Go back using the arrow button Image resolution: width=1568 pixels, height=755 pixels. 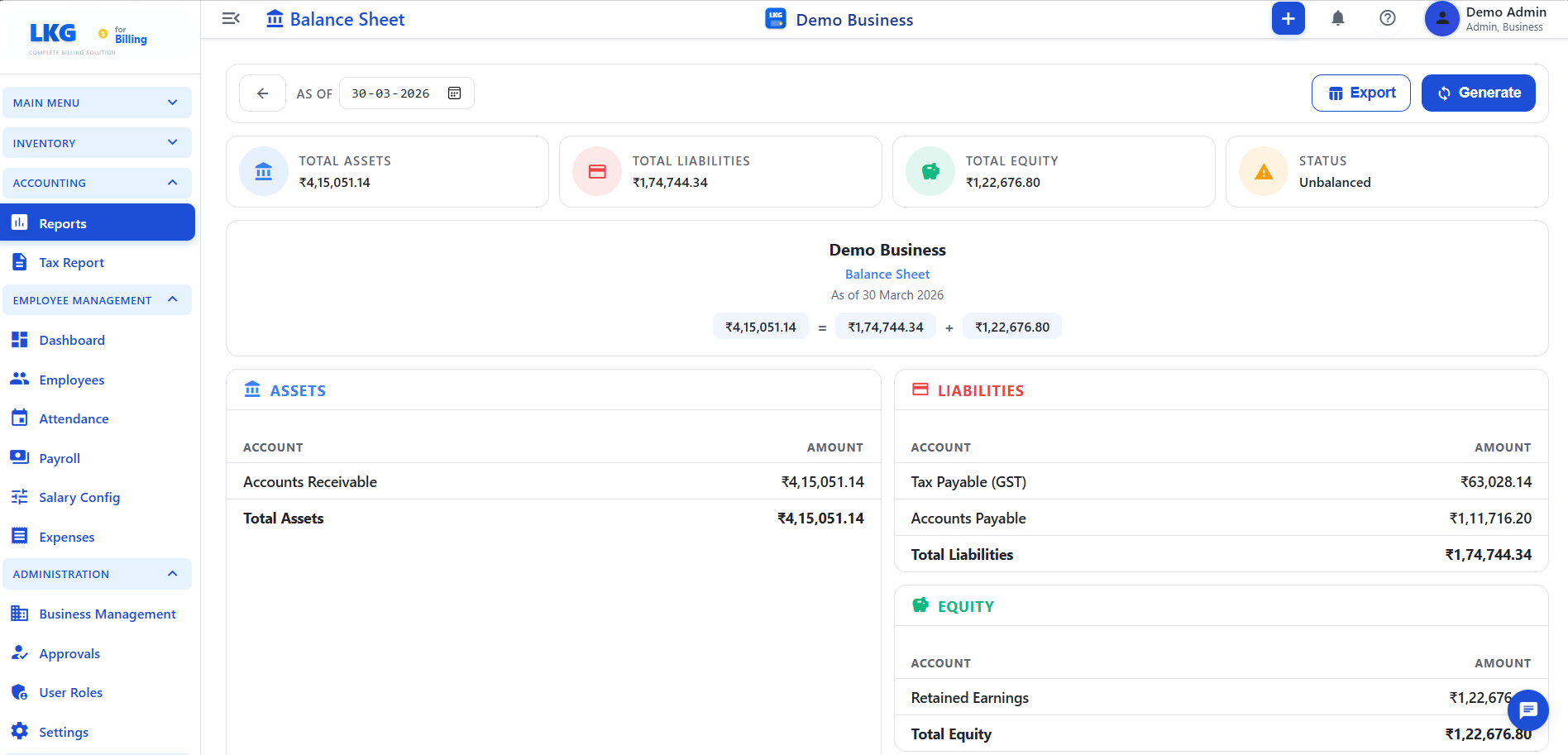(262, 93)
